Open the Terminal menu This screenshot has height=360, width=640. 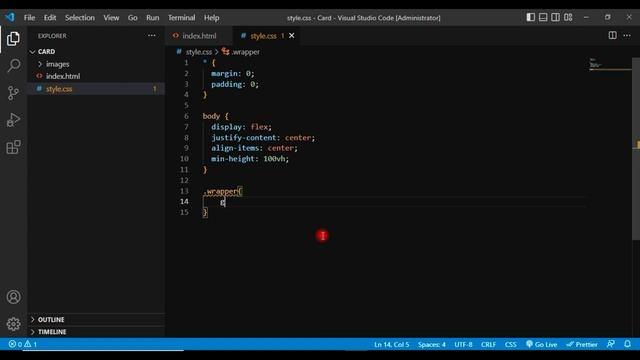point(182,18)
